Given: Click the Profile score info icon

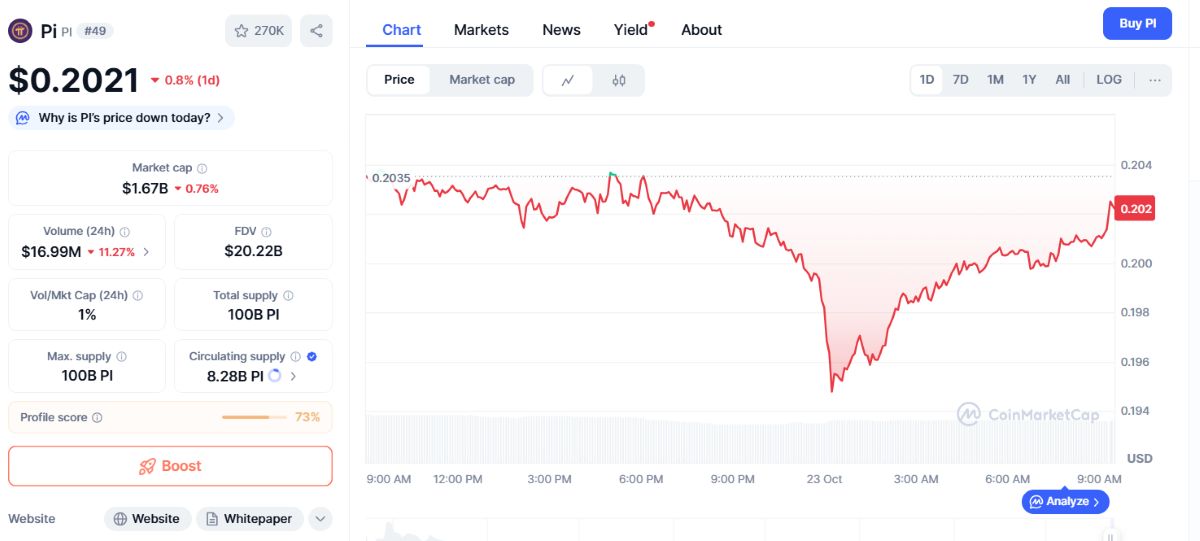Looking at the screenshot, I should pyautogui.click(x=97, y=418).
